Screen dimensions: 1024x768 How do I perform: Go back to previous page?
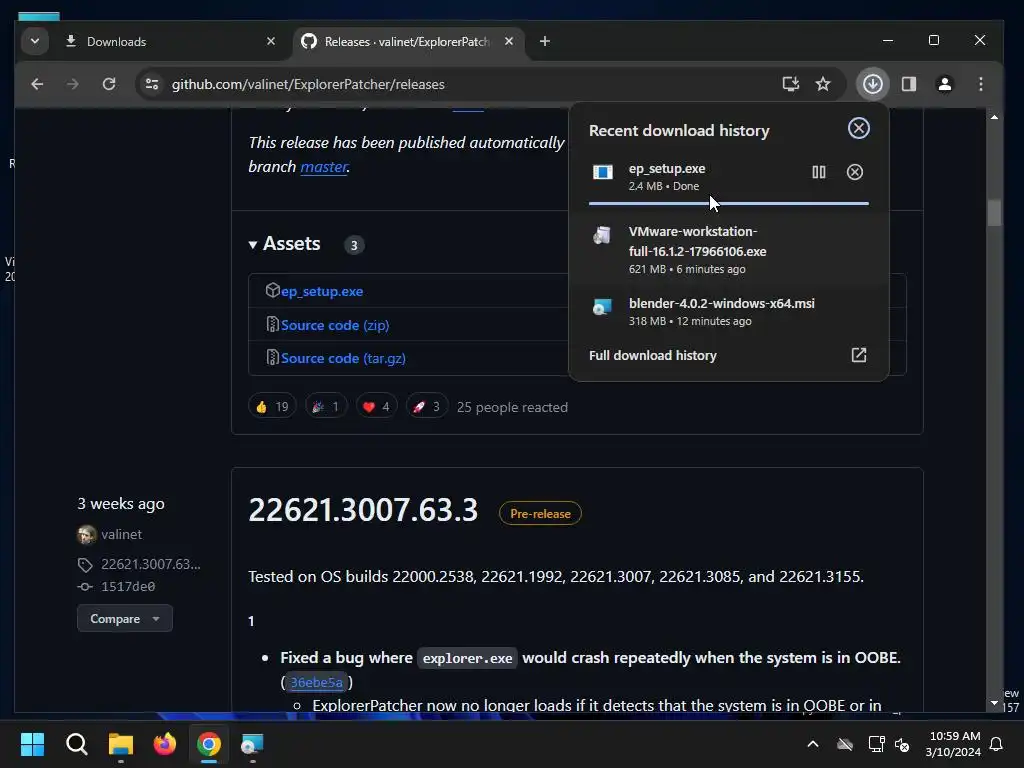(x=37, y=84)
